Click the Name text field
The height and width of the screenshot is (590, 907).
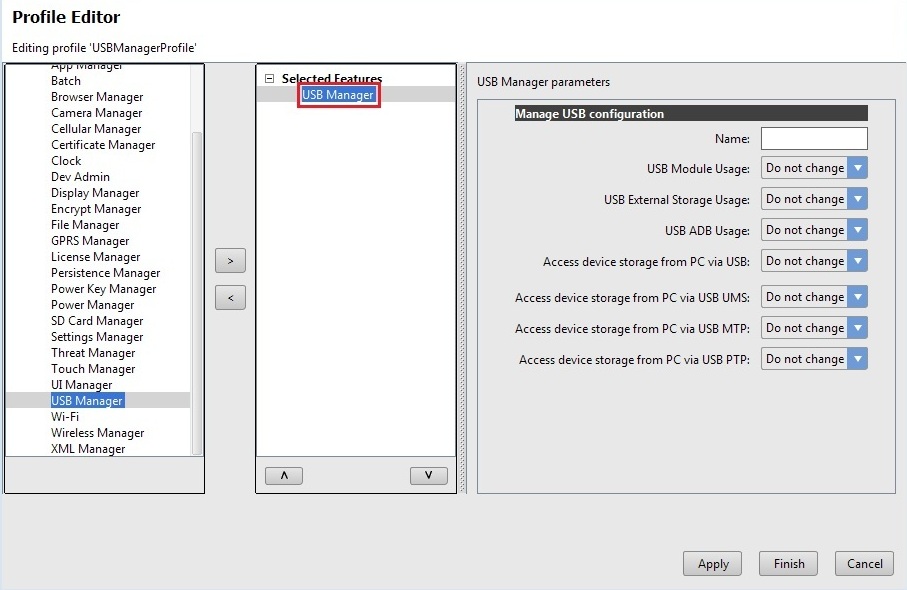813,138
